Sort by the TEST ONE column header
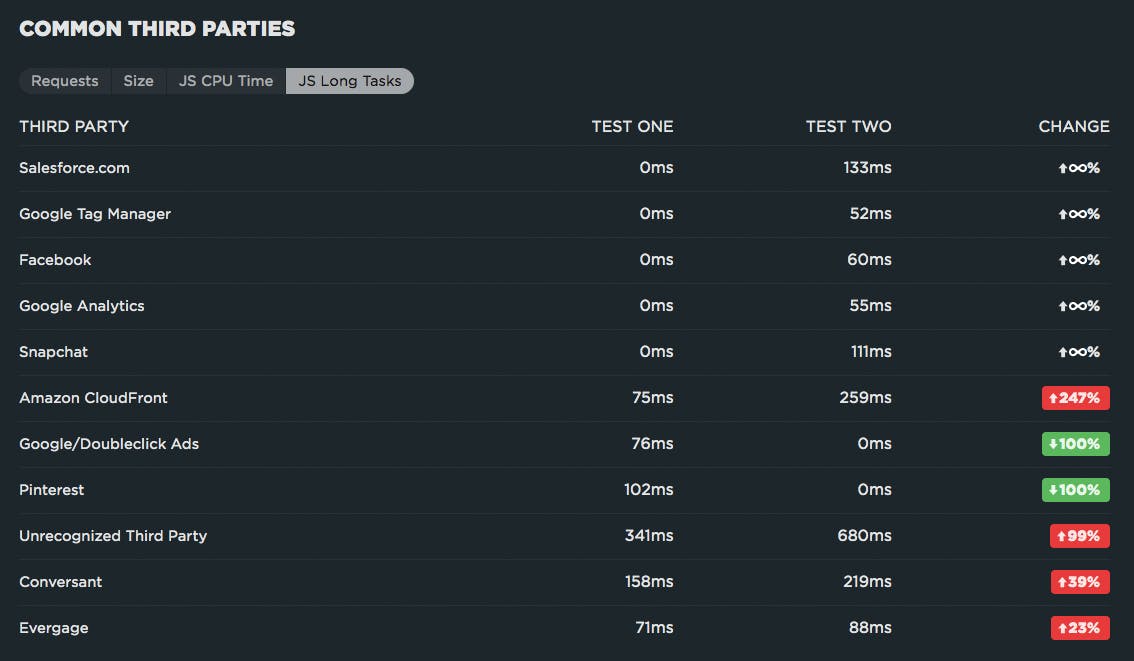1134x661 pixels. coord(632,126)
